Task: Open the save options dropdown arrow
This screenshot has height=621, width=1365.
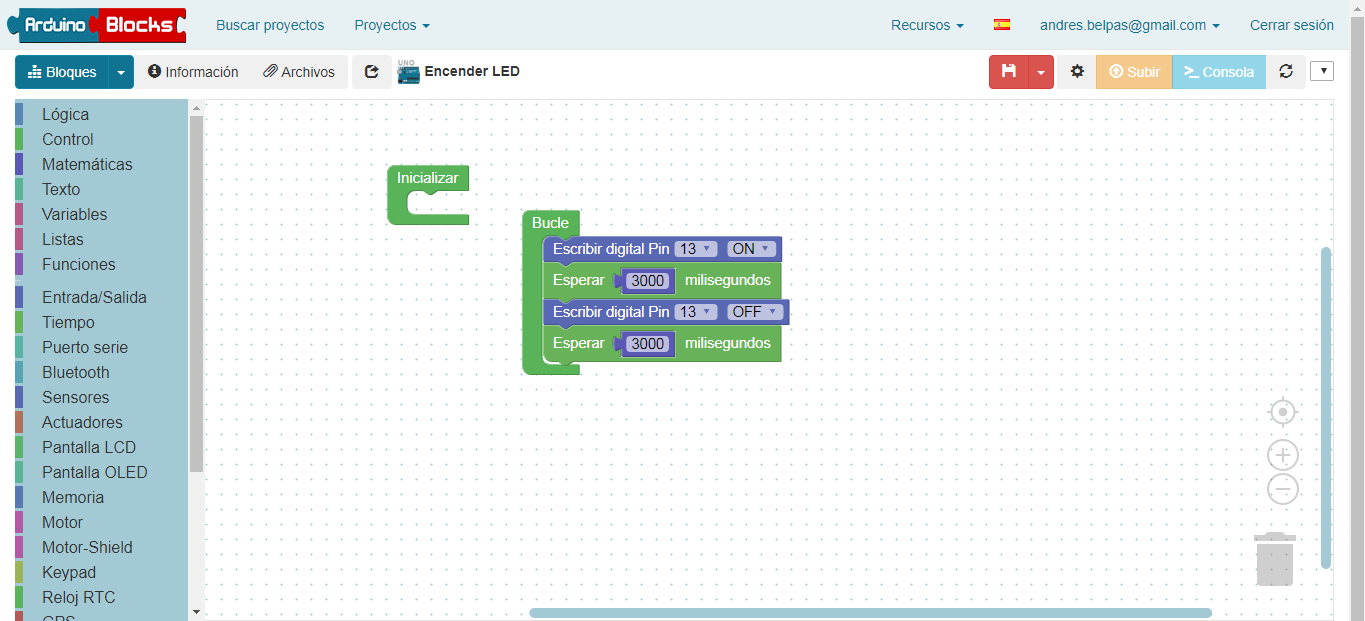Action: [x=1041, y=72]
